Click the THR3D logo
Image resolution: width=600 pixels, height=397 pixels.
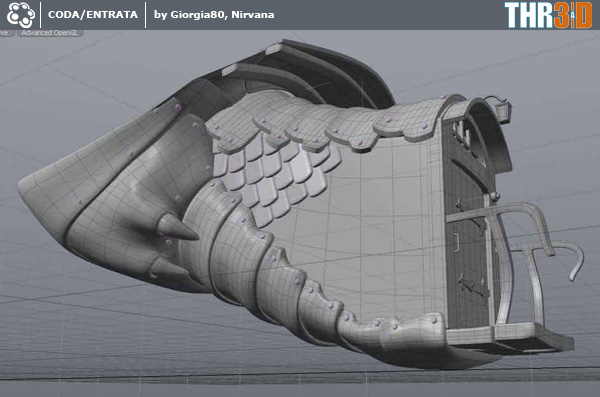point(548,15)
